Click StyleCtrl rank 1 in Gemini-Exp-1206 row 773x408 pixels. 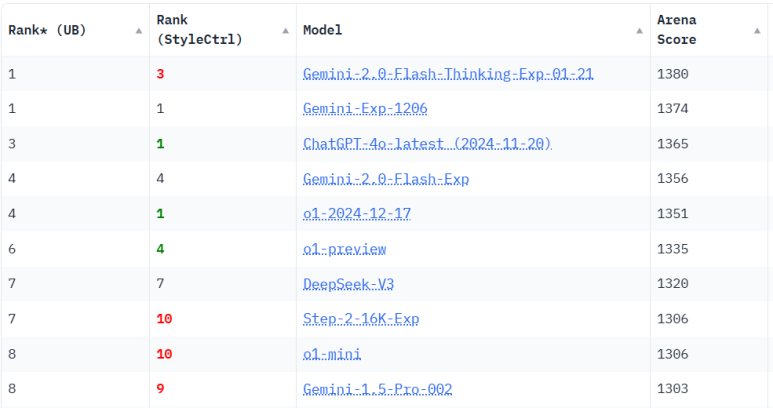[160, 108]
